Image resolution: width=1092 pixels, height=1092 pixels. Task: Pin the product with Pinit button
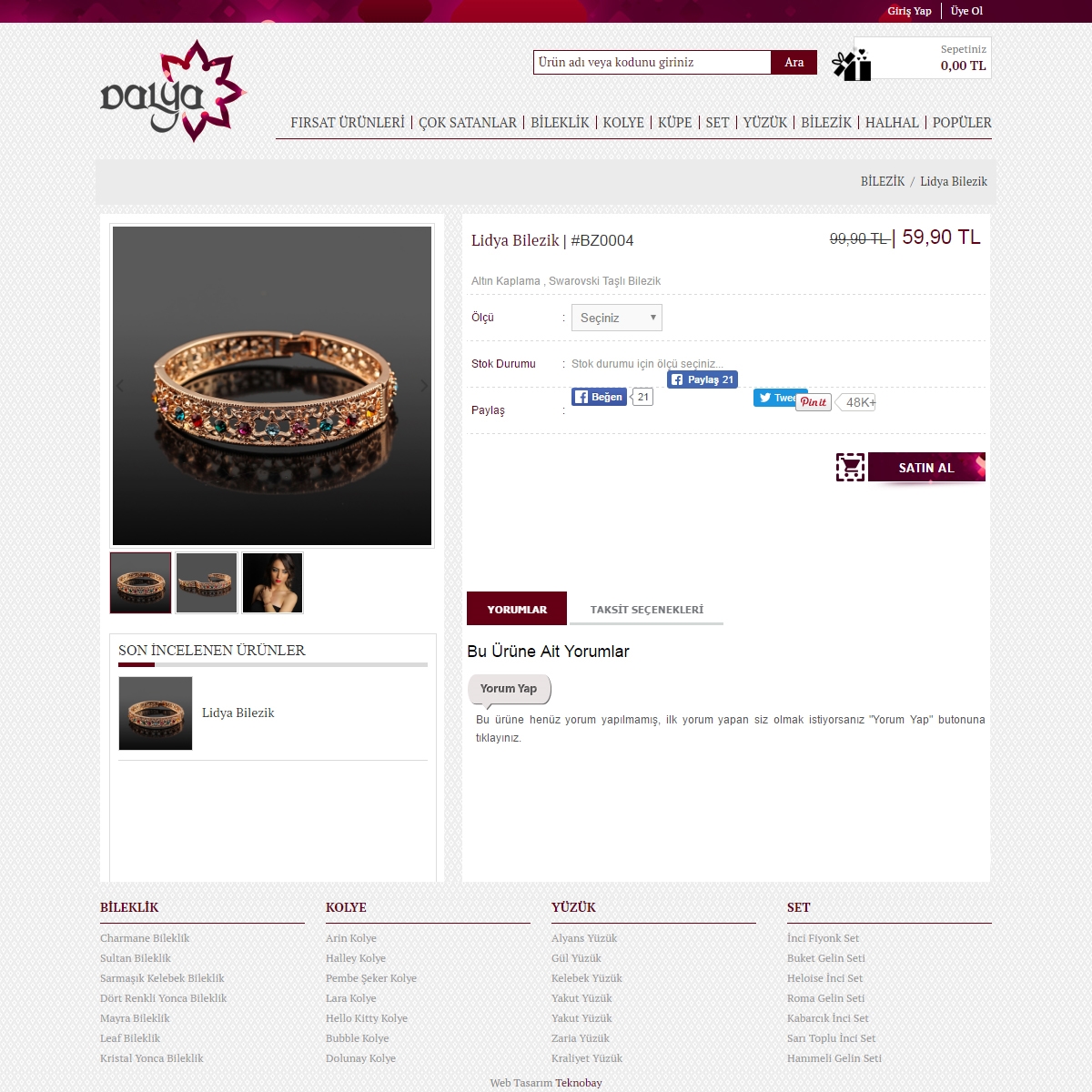[x=814, y=402]
